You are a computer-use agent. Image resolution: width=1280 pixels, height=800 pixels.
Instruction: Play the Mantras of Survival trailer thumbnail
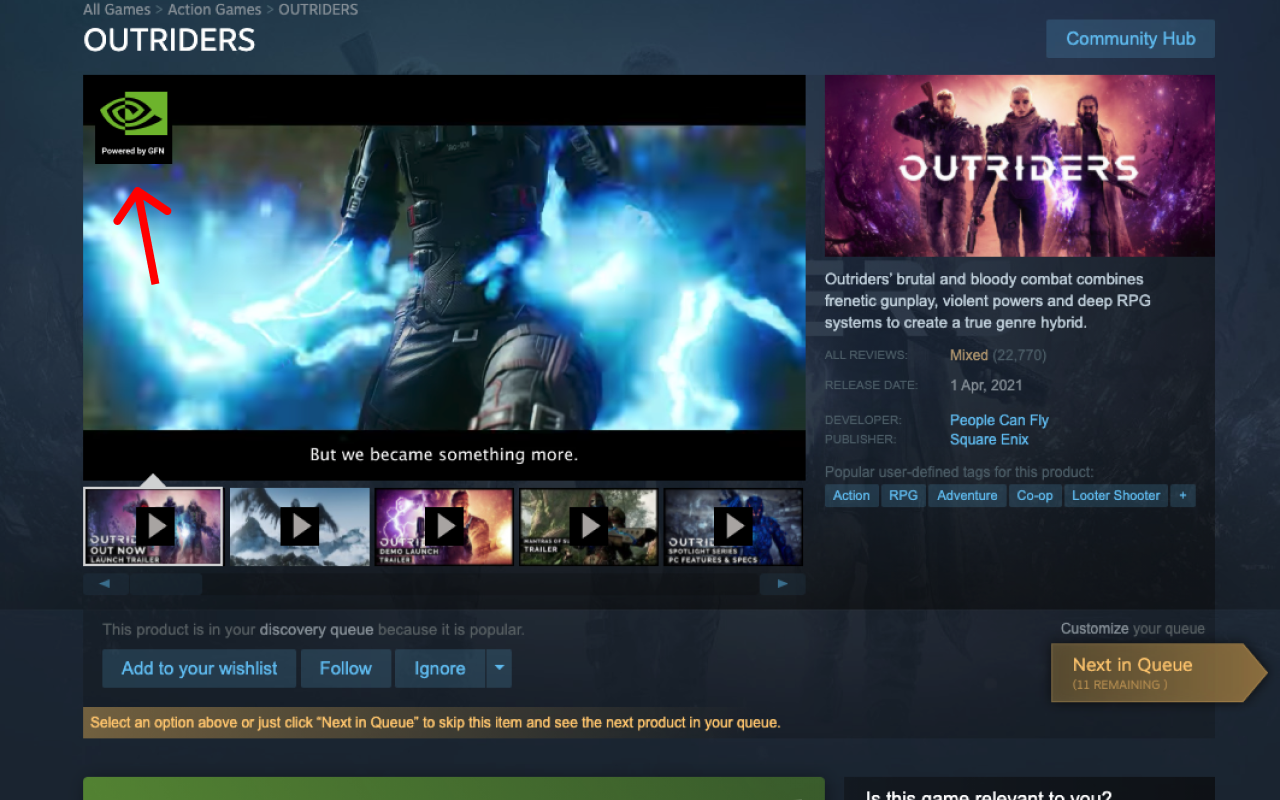pyautogui.click(x=589, y=527)
